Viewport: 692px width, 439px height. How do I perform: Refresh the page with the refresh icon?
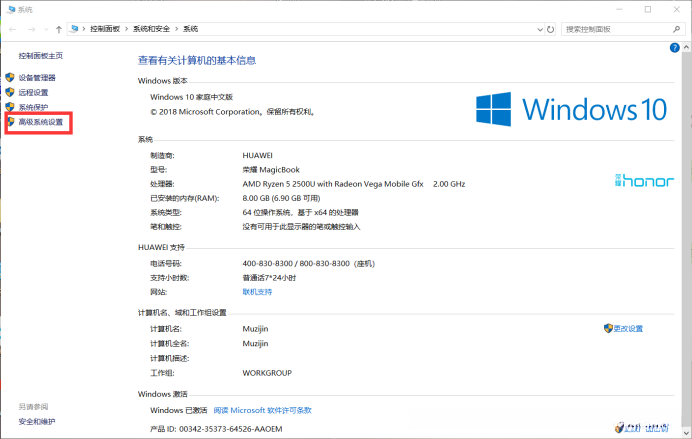(550, 30)
